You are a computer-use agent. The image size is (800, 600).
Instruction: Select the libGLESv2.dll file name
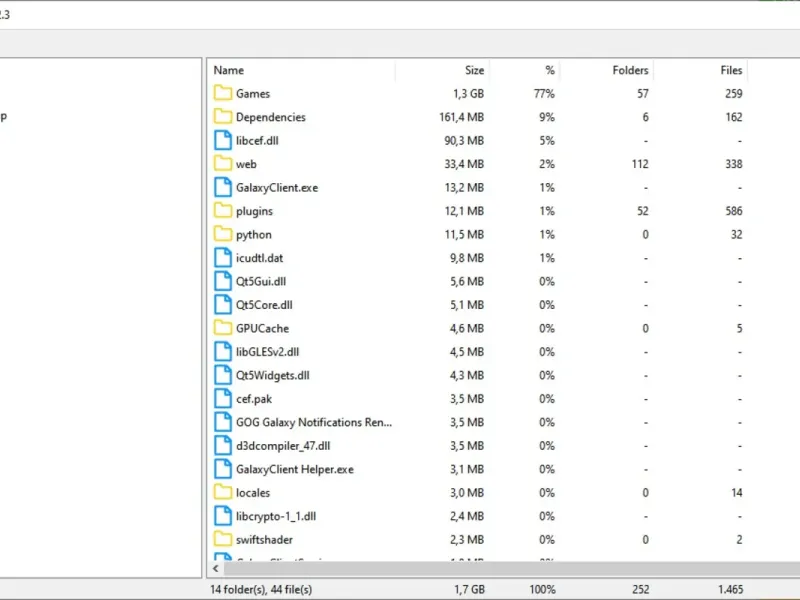pyautogui.click(x=267, y=352)
